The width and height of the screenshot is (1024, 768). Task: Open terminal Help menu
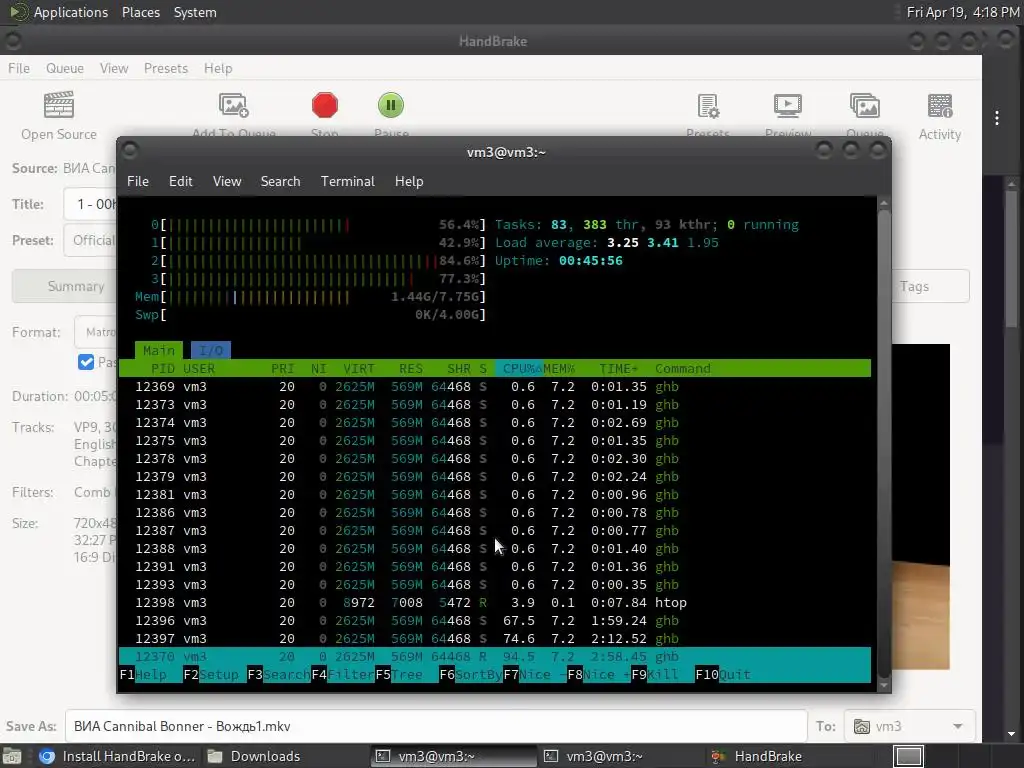(x=409, y=181)
